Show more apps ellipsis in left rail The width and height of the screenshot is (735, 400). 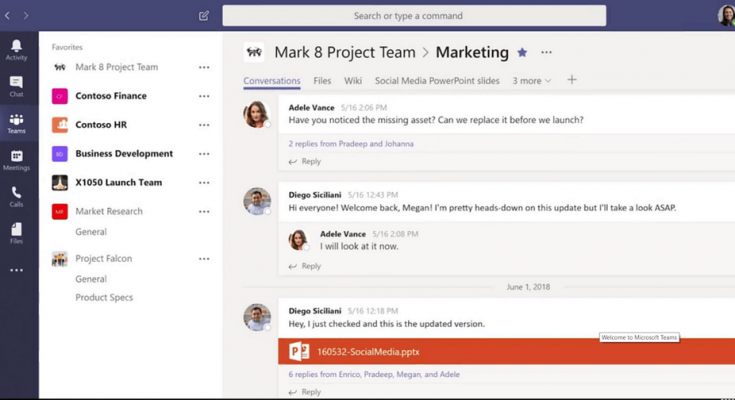click(16, 270)
